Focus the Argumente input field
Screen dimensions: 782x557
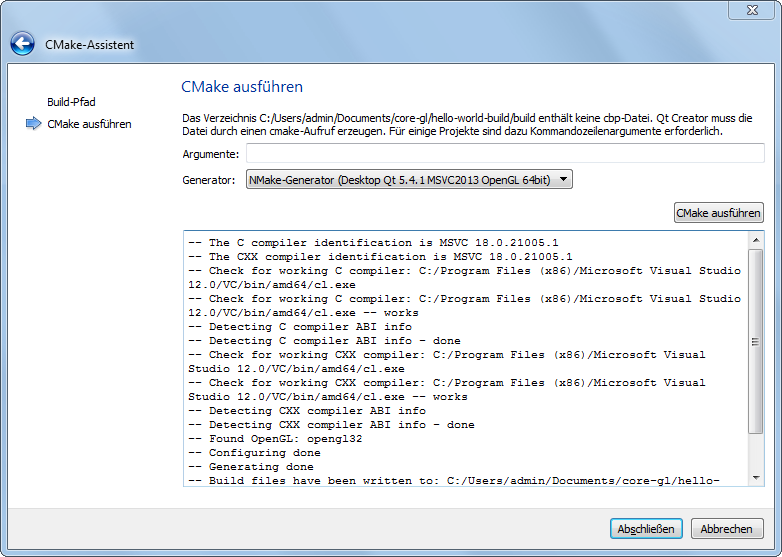(x=505, y=153)
